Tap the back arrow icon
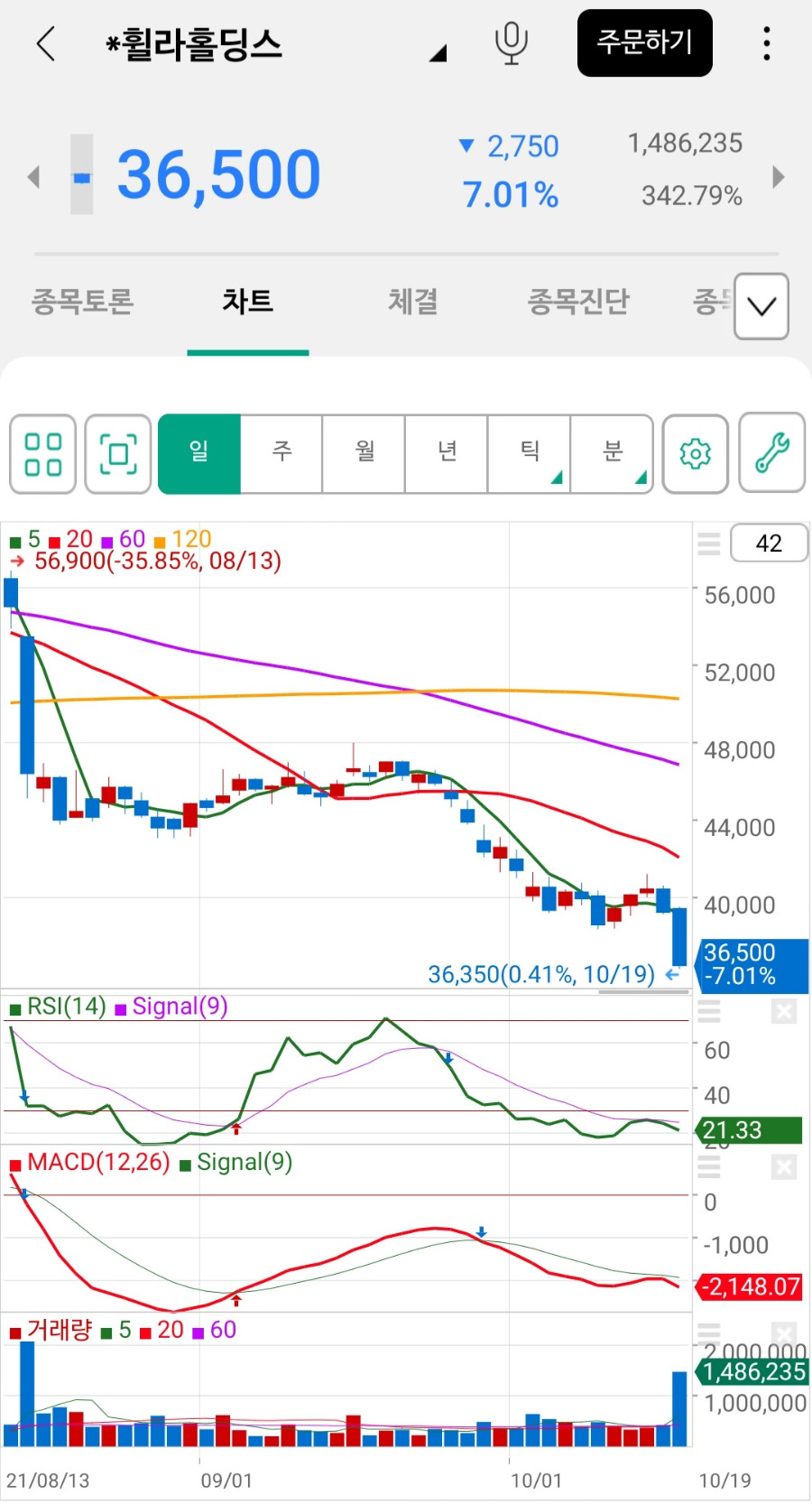Viewport: 812px width, 1504px height. (x=46, y=43)
